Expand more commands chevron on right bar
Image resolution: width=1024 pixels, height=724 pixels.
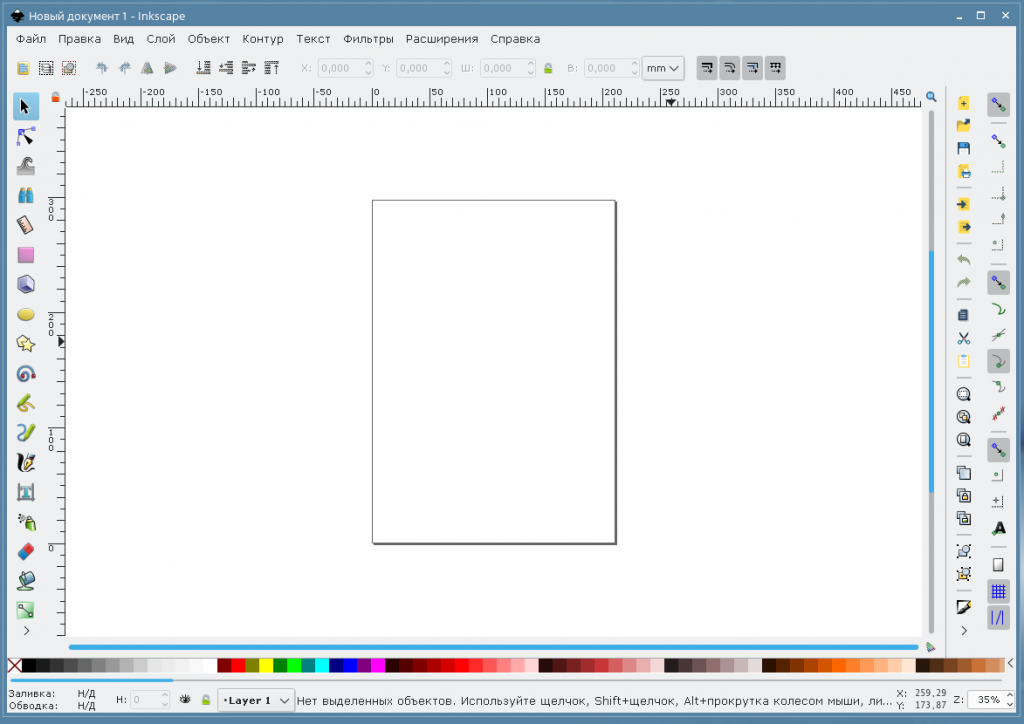pyautogui.click(x=964, y=631)
